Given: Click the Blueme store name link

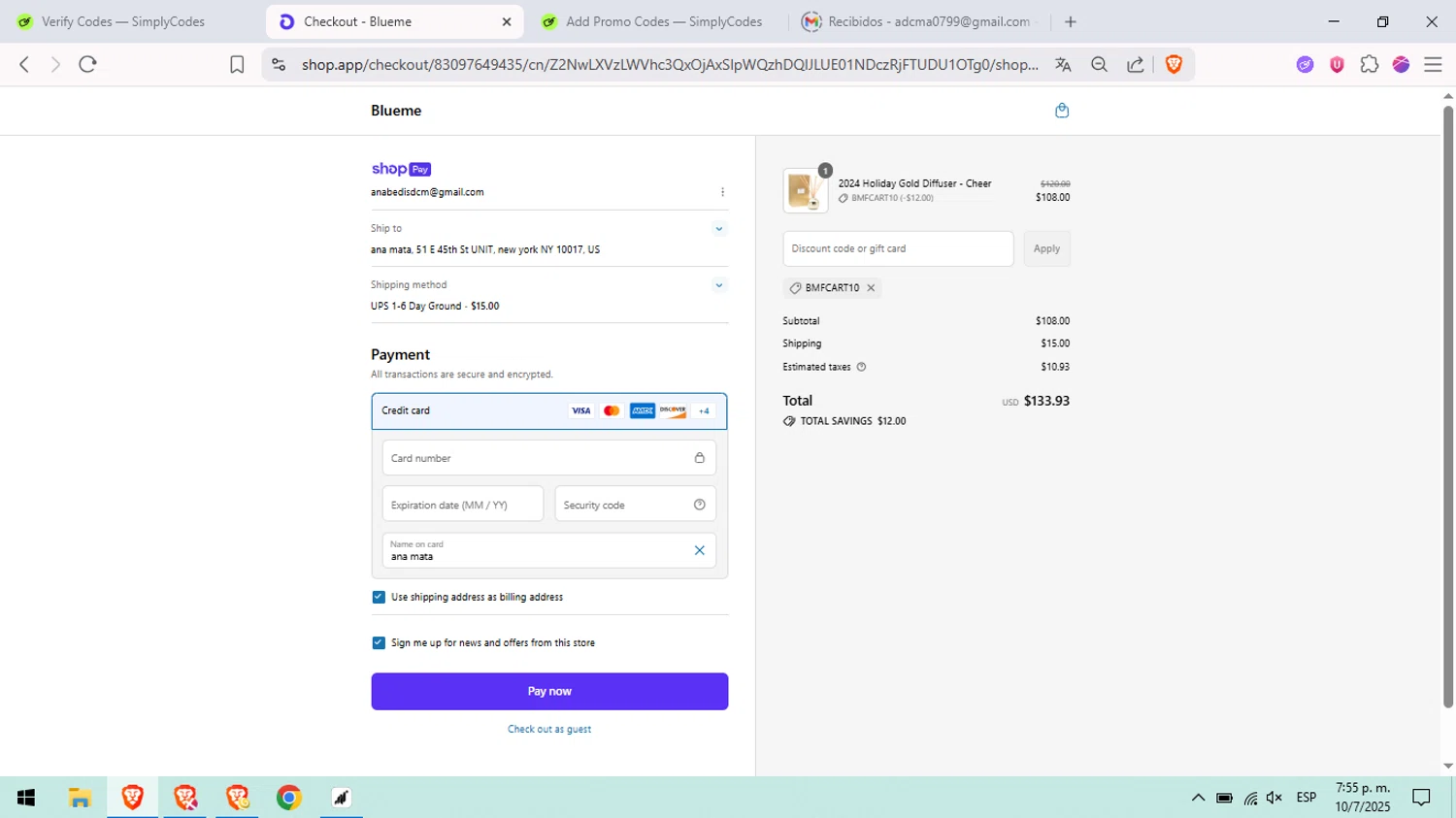Looking at the screenshot, I should (x=396, y=111).
